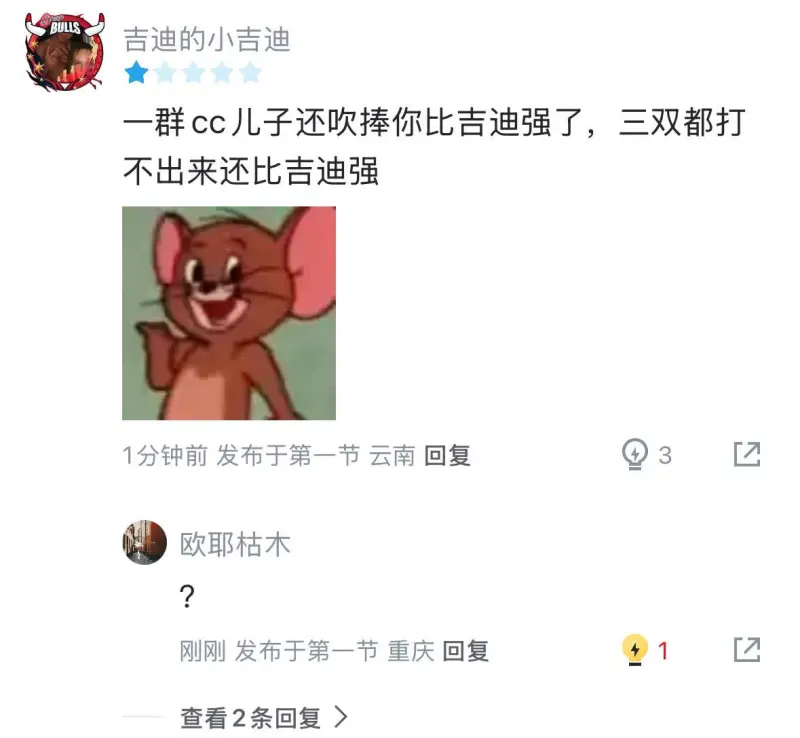
Task: Select the third faded rating star
Action: point(193,72)
